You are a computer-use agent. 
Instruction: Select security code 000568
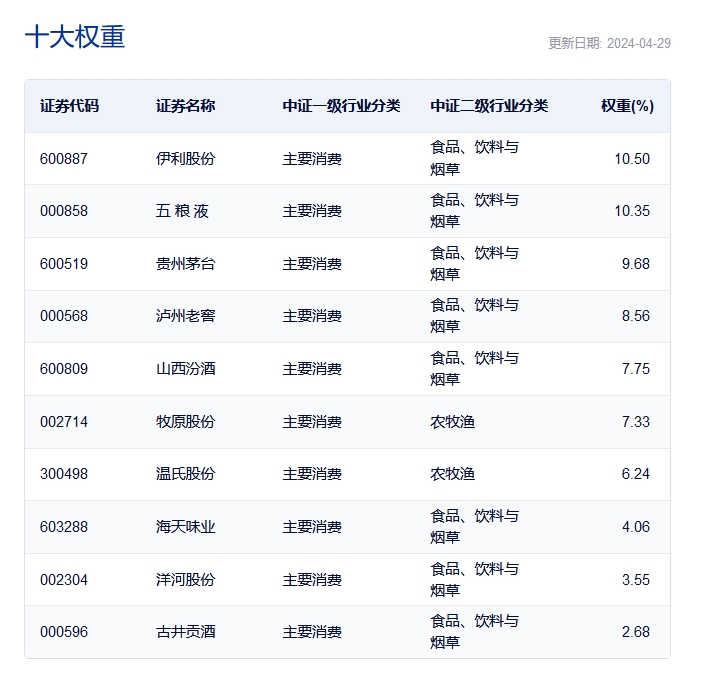tap(64, 316)
